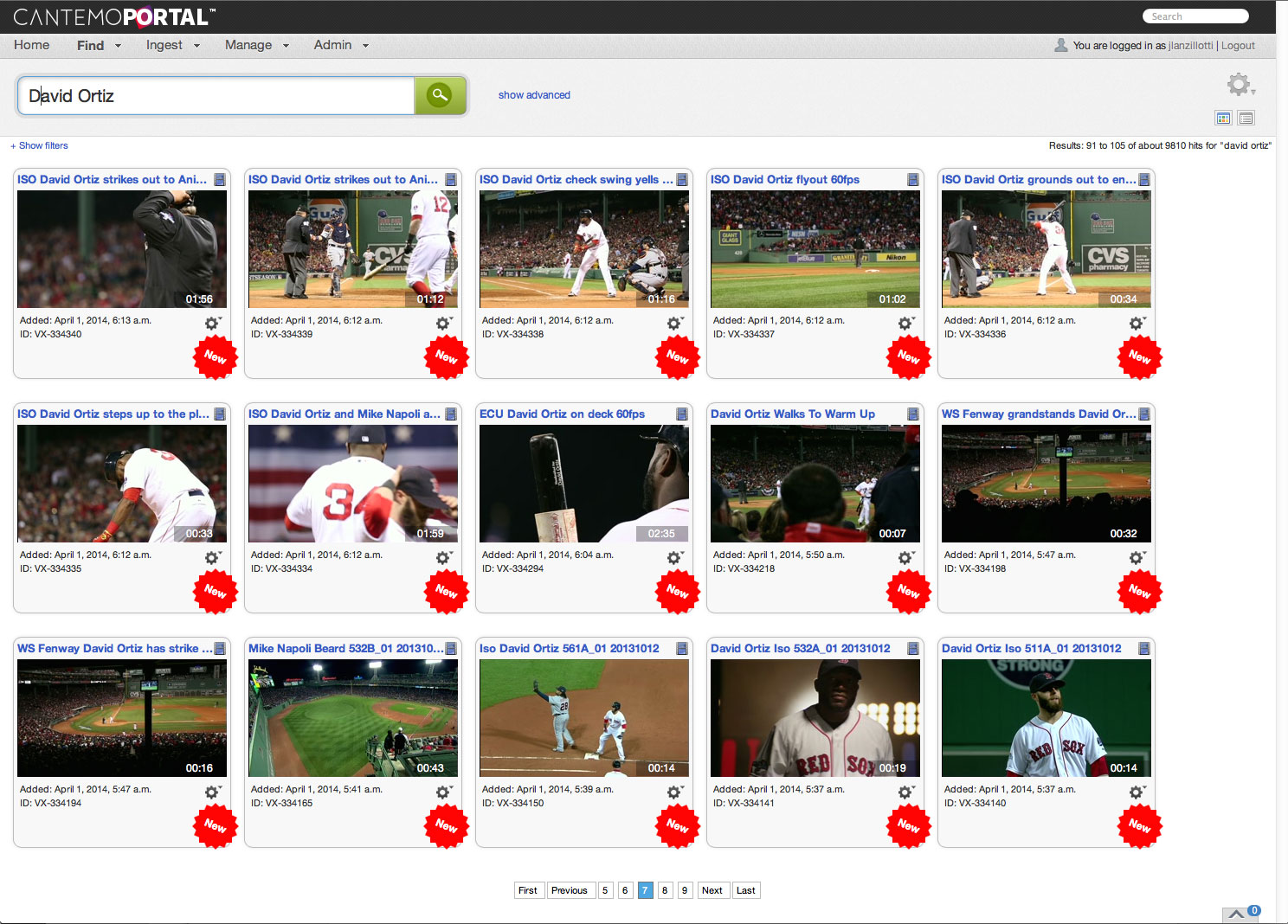Viewport: 1288px width, 924px height.
Task: Open the Admin menu
Action: pyautogui.click(x=340, y=45)
